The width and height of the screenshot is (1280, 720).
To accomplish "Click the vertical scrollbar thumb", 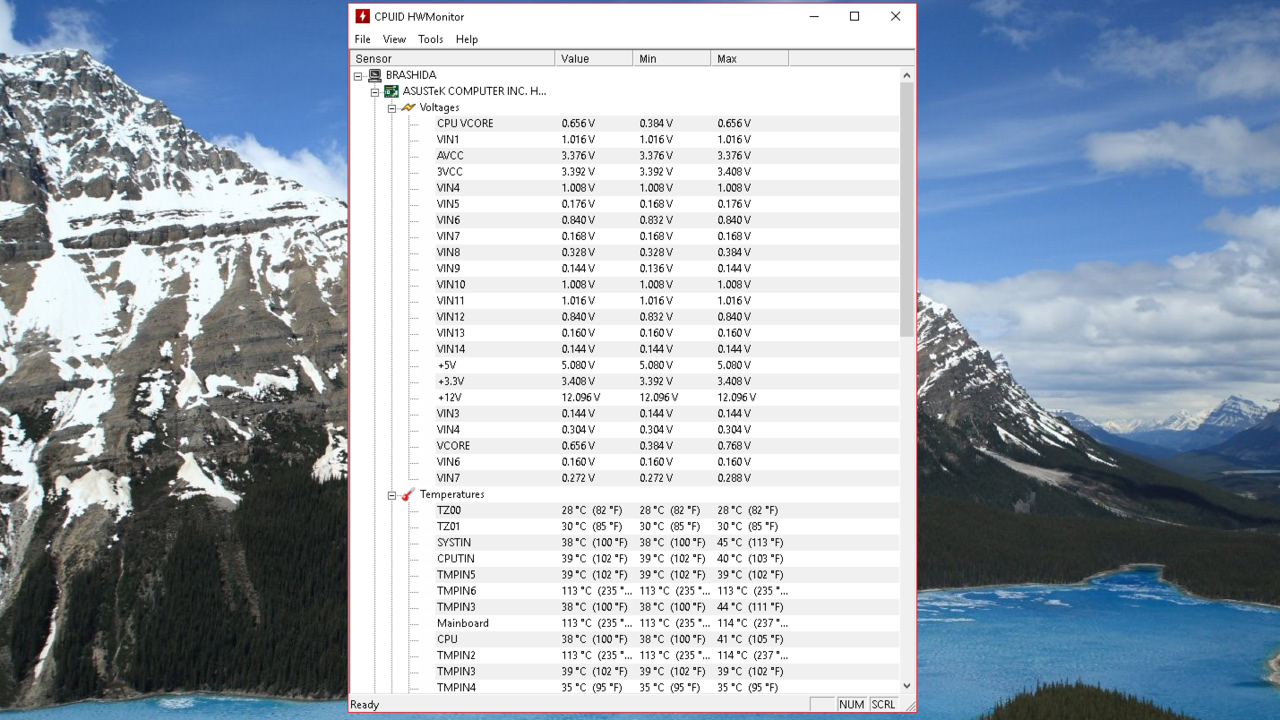I will (907, 210).
